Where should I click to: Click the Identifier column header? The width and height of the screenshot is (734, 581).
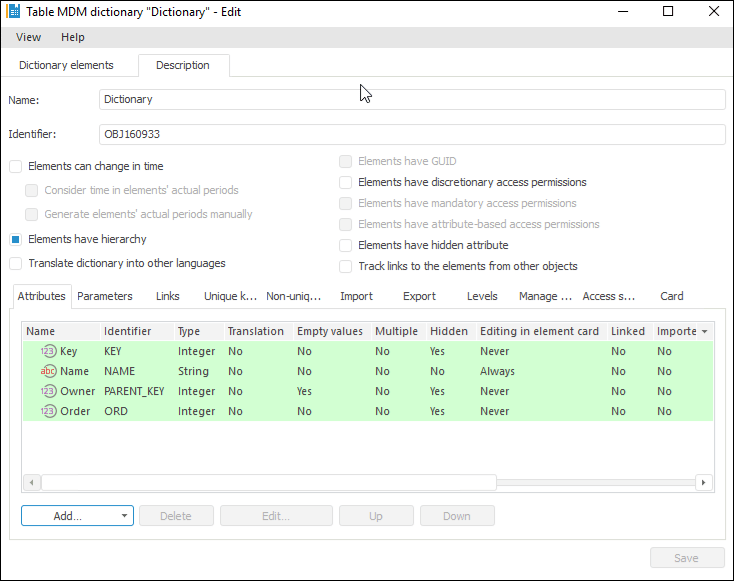pos(128,331)
